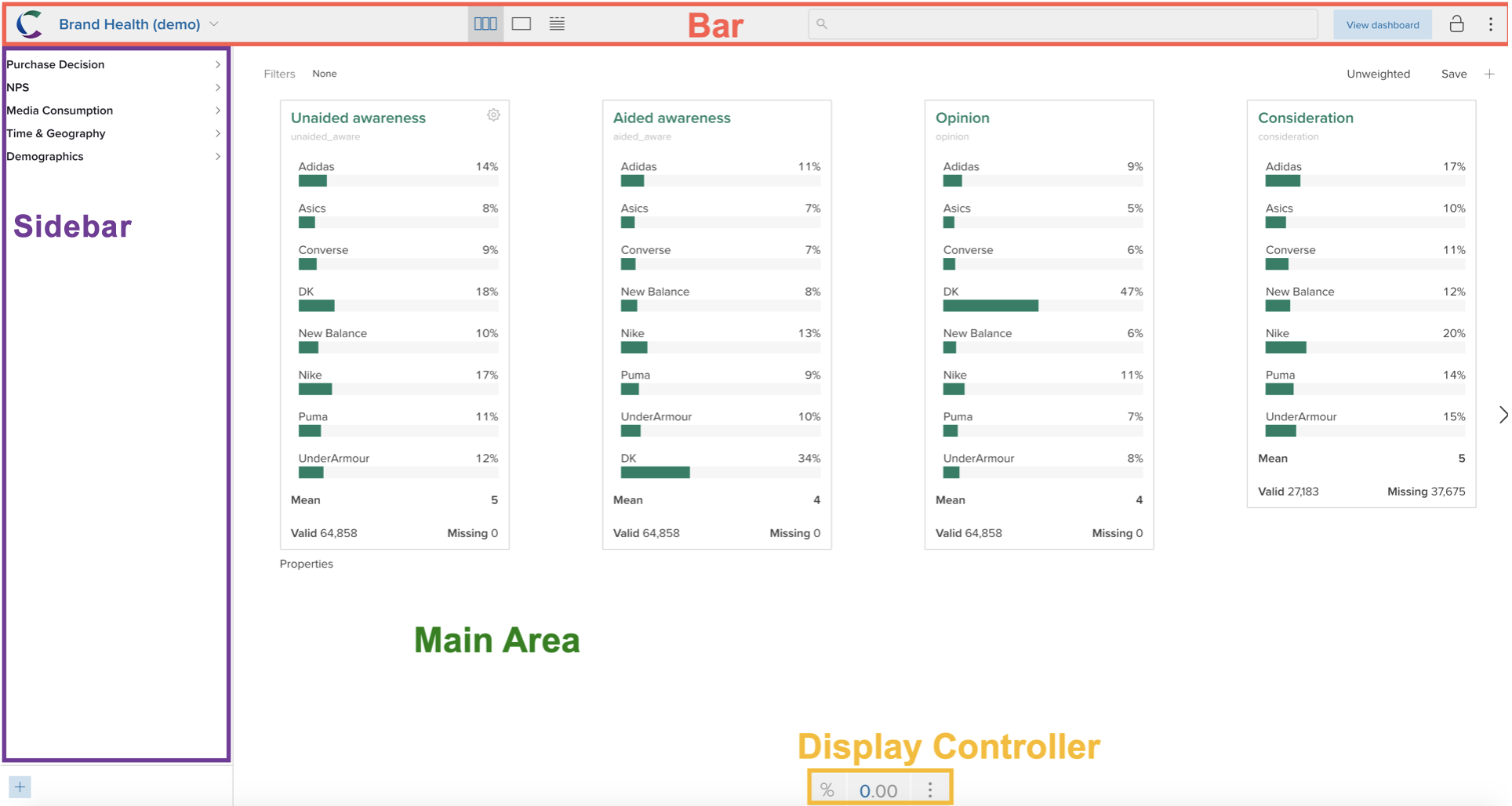1512x806 pixels.
Task: Click the plus icon next to Save
Action: tap(1489, 74)
